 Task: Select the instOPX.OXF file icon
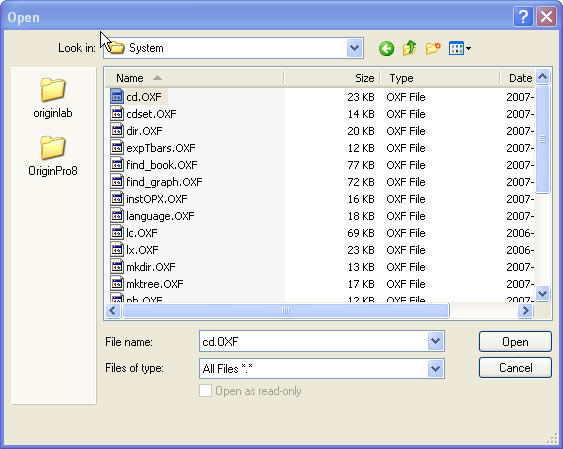click(x=117, y=199)
